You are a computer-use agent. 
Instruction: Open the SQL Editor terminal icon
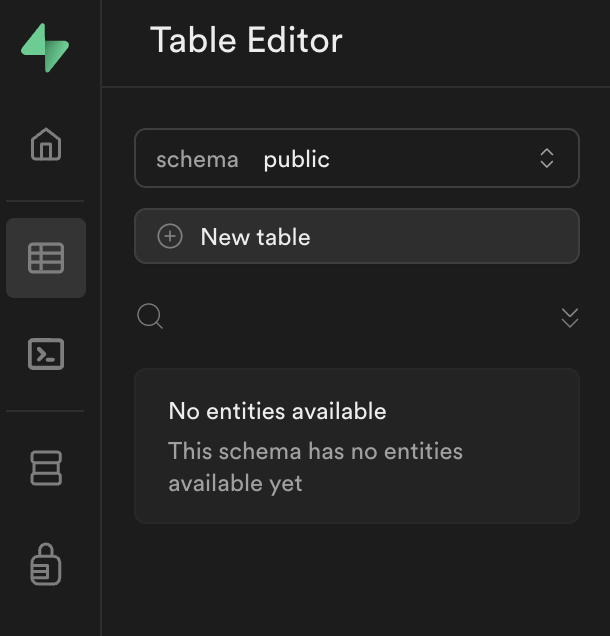pyautogui.click(x=46, y=354)
